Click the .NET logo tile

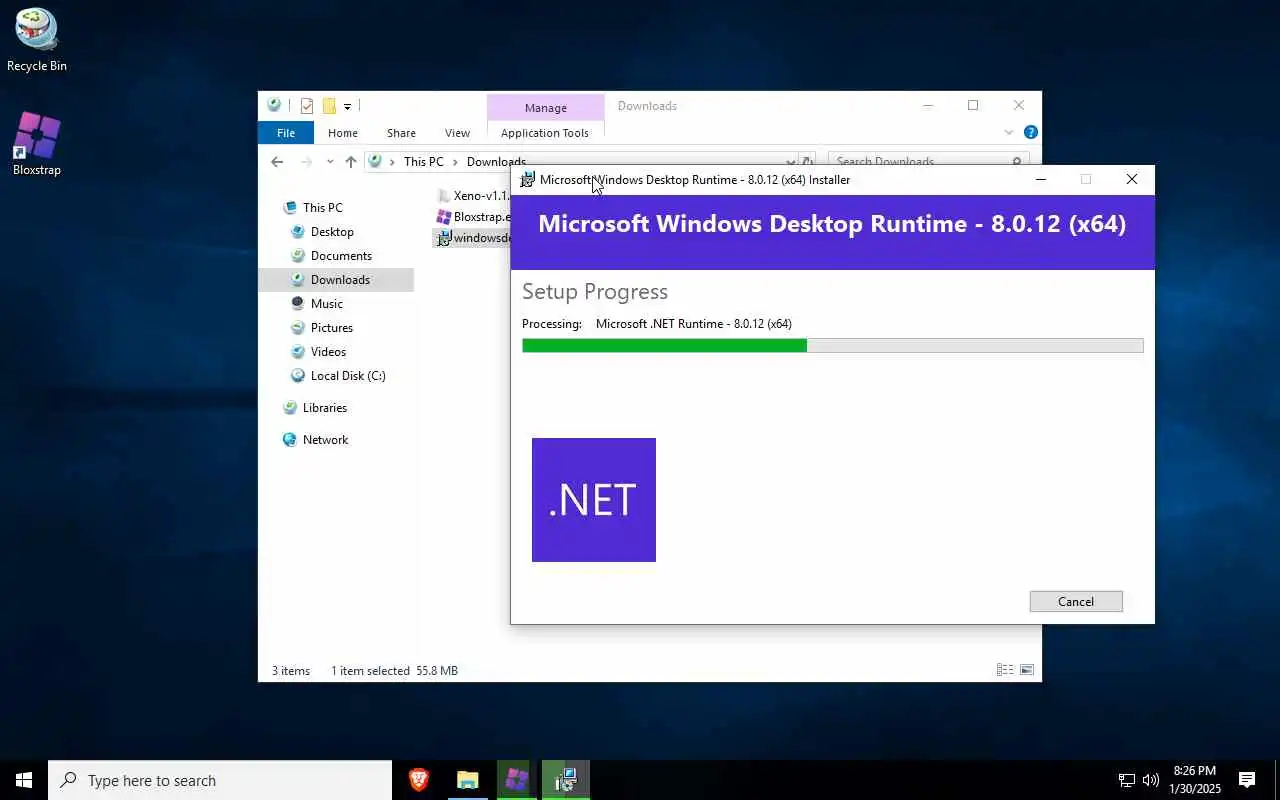(594, 500)
